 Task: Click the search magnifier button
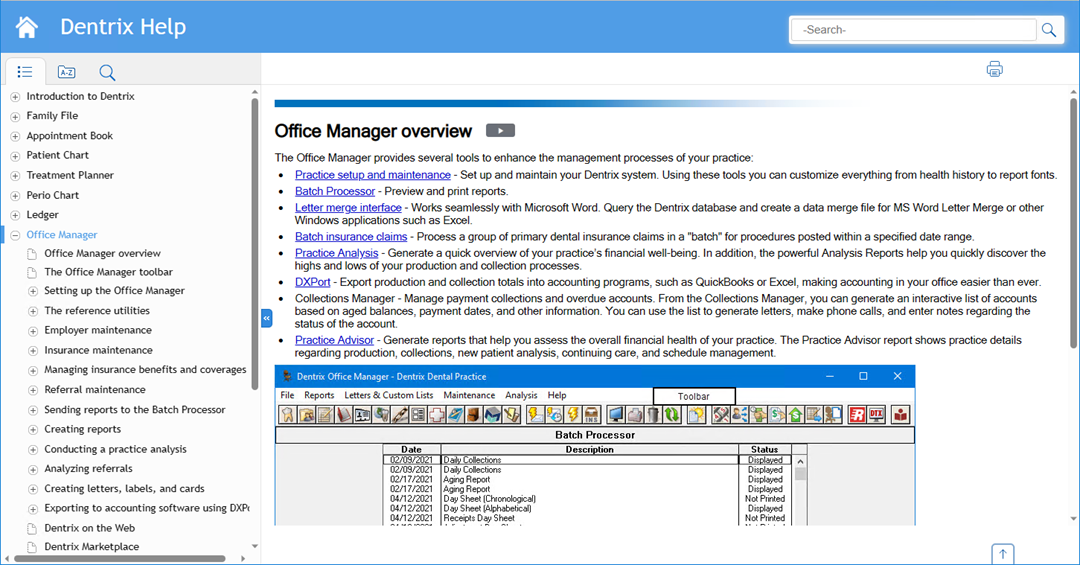(x=1048, y=30)
